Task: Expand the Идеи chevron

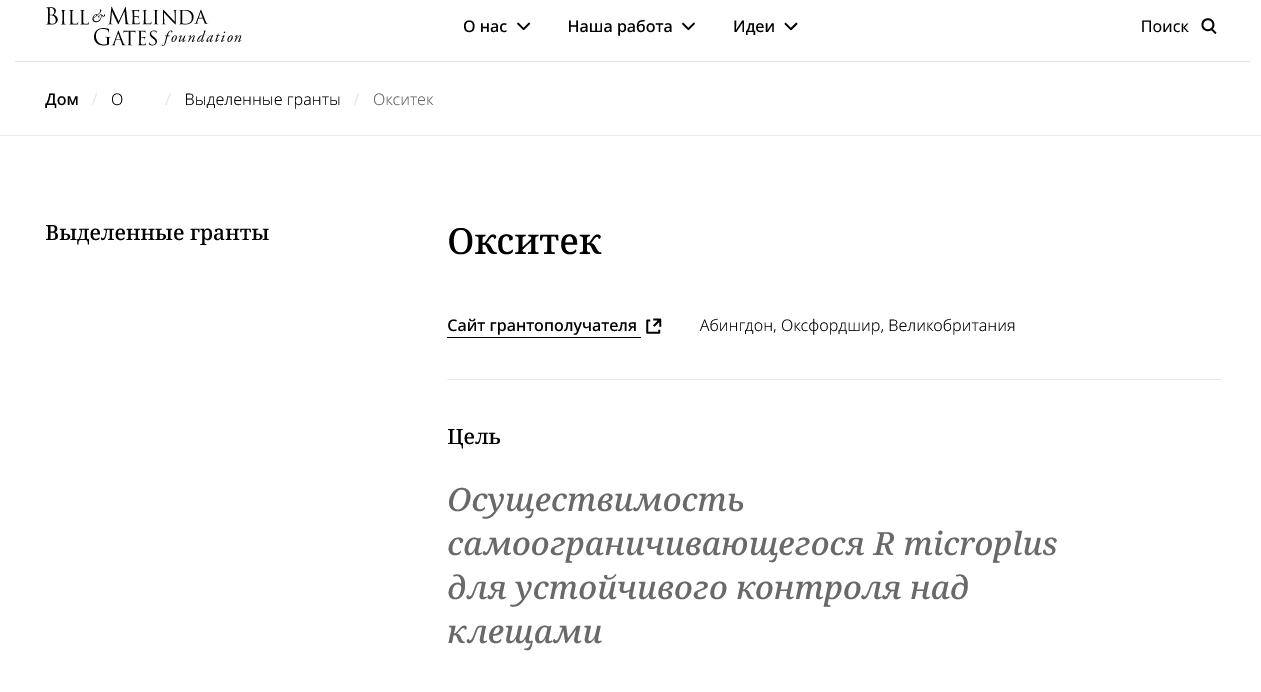Action: 791,26
